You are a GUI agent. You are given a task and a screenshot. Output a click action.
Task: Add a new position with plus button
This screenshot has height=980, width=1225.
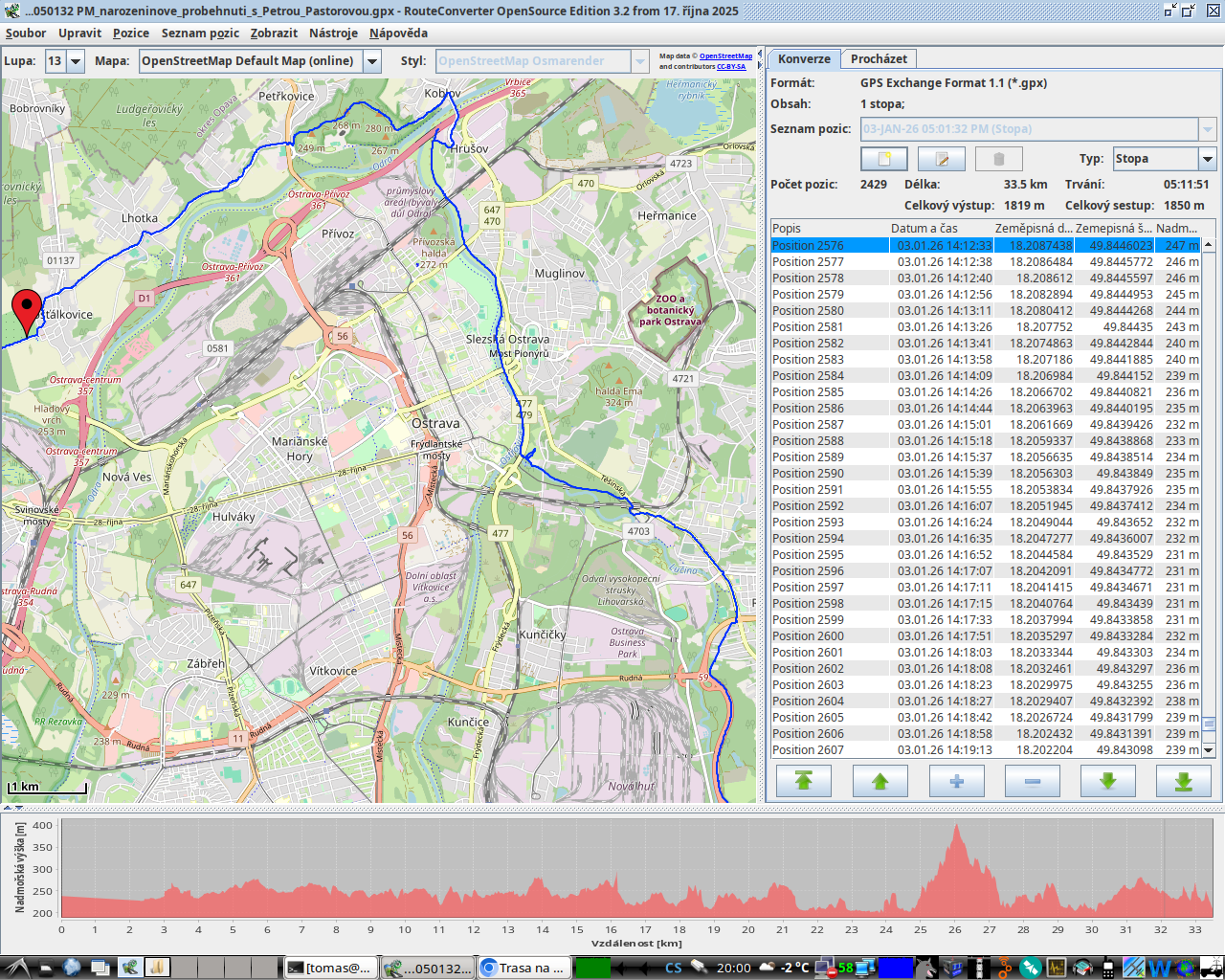click(x=956, y=781)
